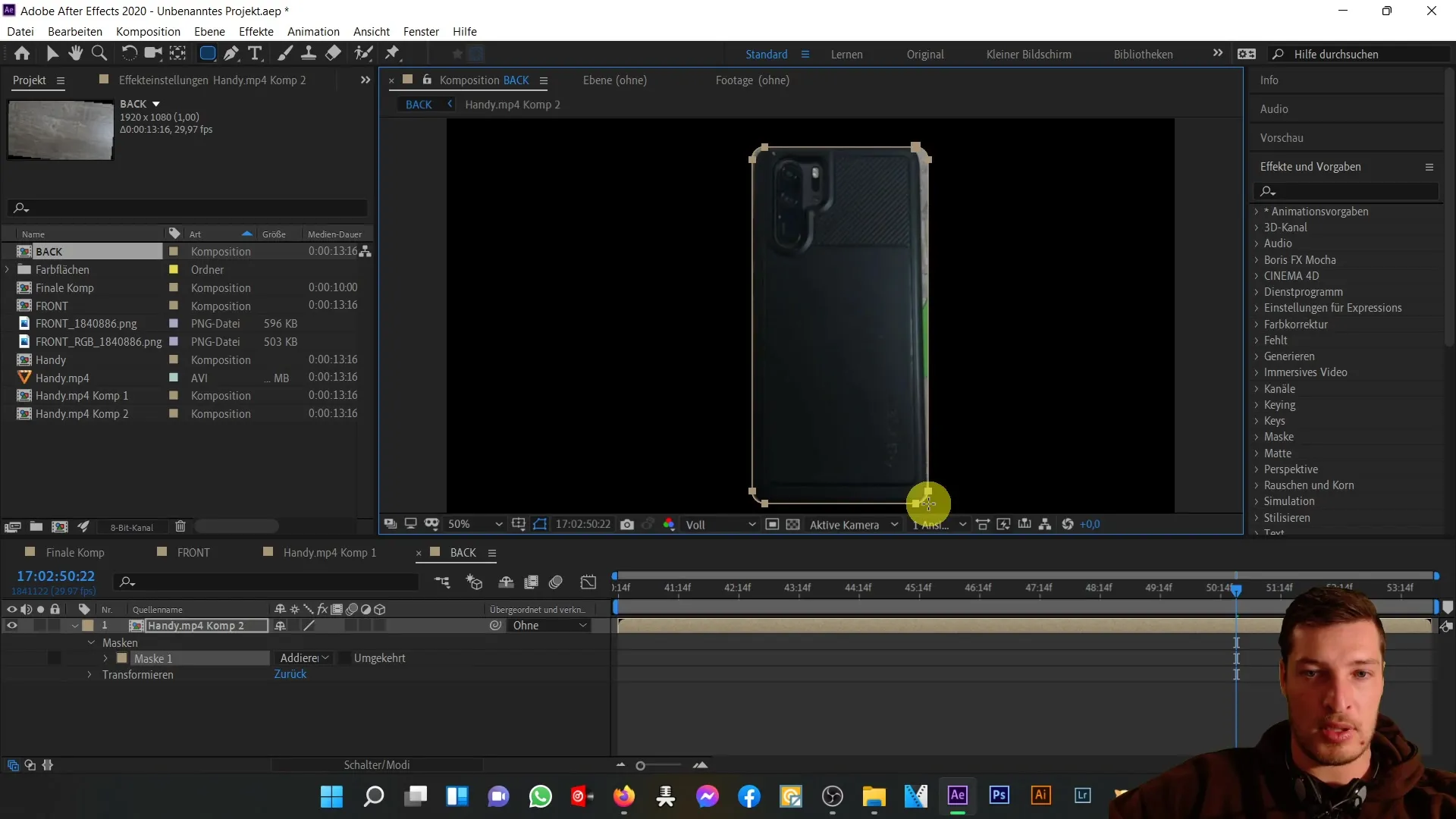Viewport: 1456px width, 819px height.
Task: Select the Pen tool
Action: [x=231, y=53]
